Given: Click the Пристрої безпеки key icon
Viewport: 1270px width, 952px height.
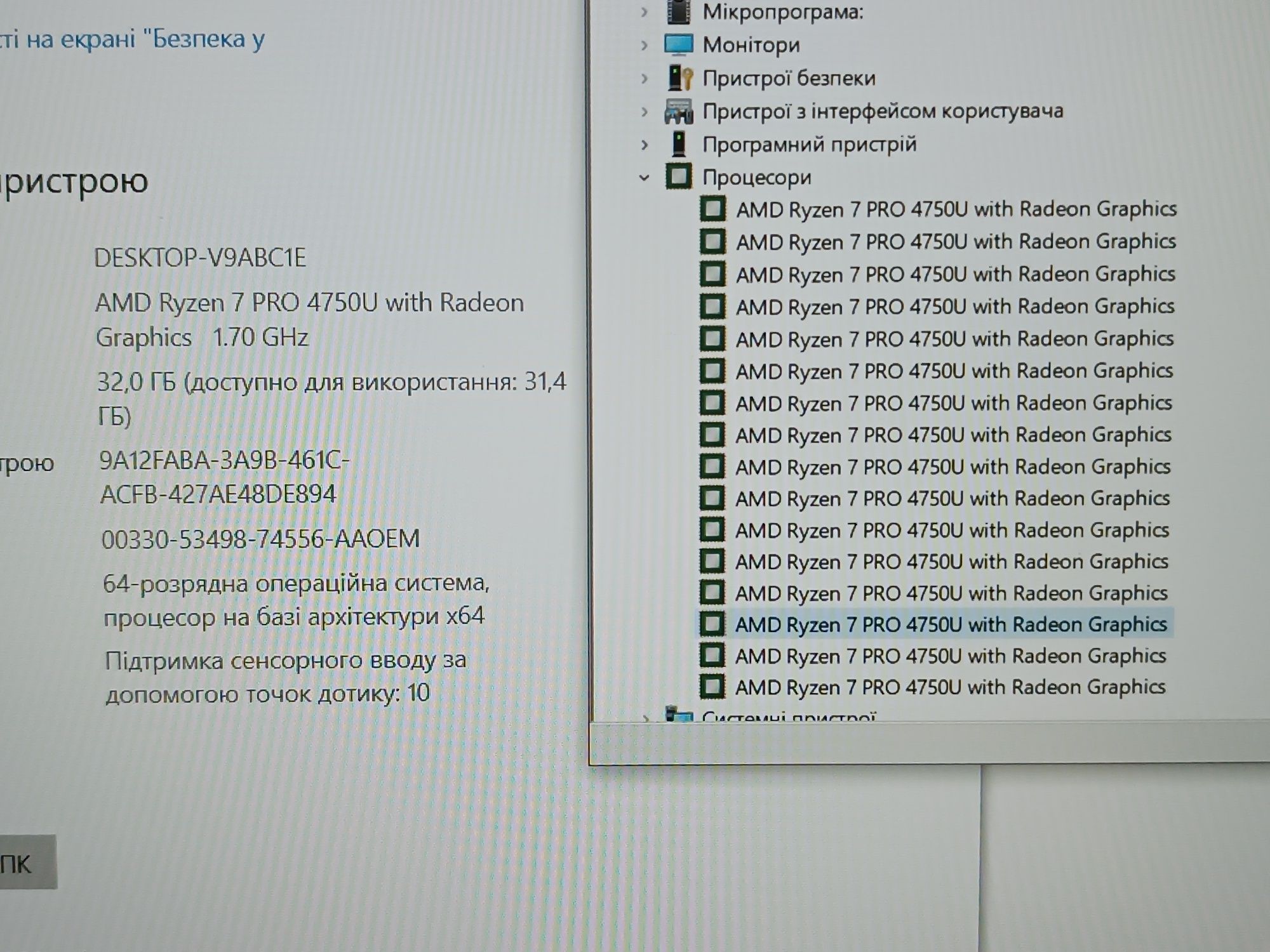Looking at the screenshot, I should point(679,78).
